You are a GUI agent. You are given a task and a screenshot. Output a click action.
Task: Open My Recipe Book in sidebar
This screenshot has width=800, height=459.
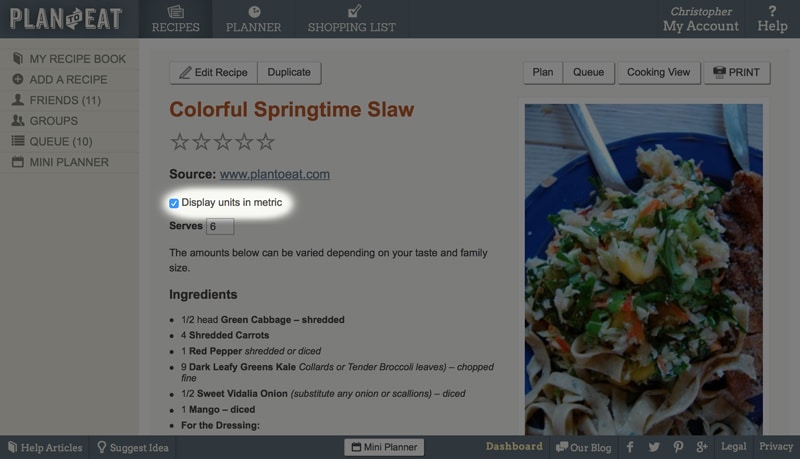(69, 59)
